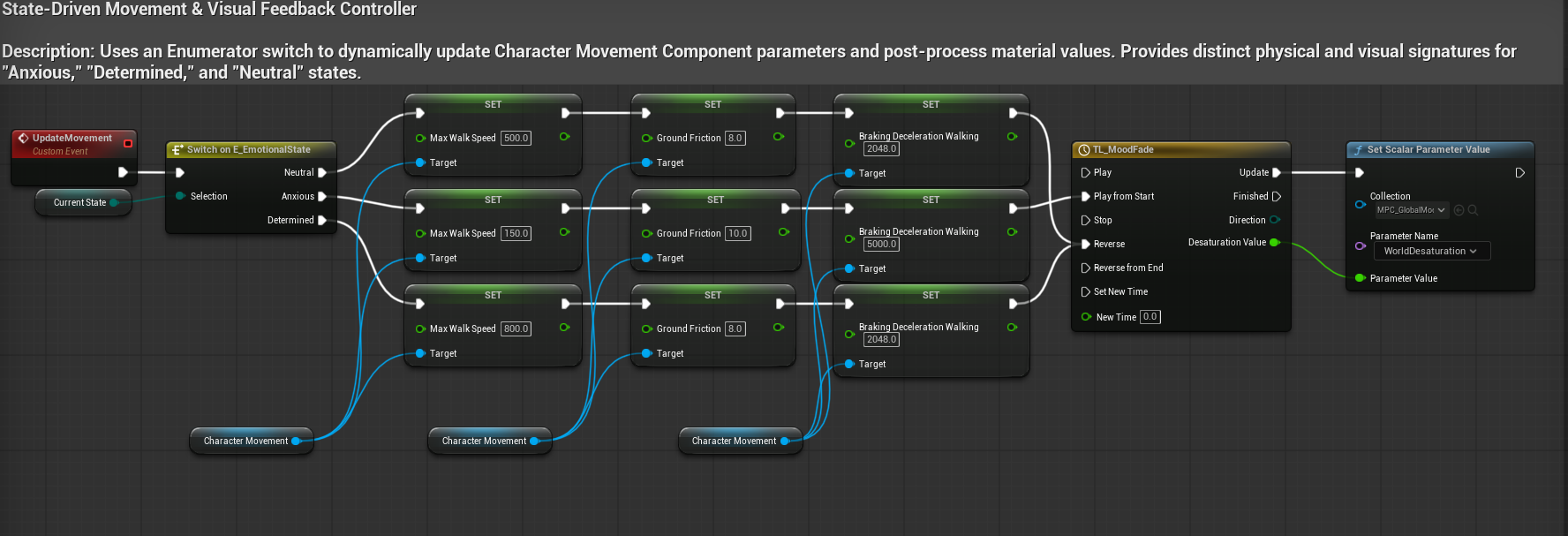
Task: Click the Determined exec output pin
Action: point(322,220)
